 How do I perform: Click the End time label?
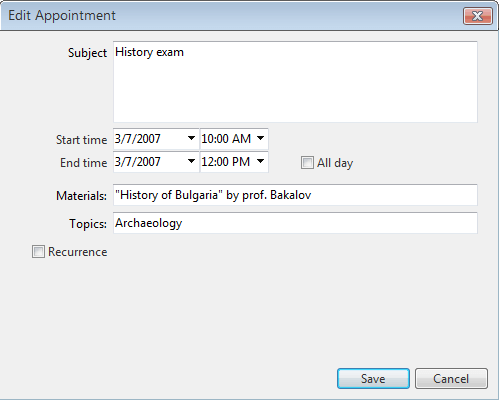(84, 163)
